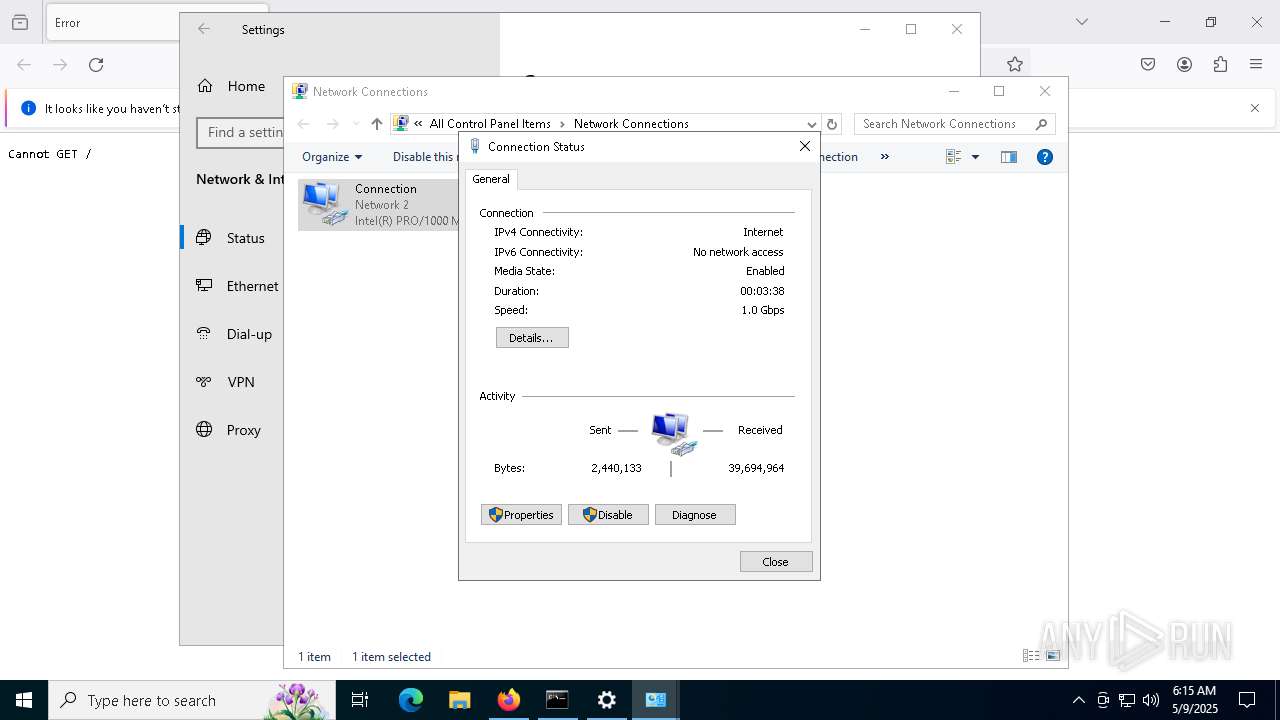Open view options dropdown arrow

coord(975,157)
